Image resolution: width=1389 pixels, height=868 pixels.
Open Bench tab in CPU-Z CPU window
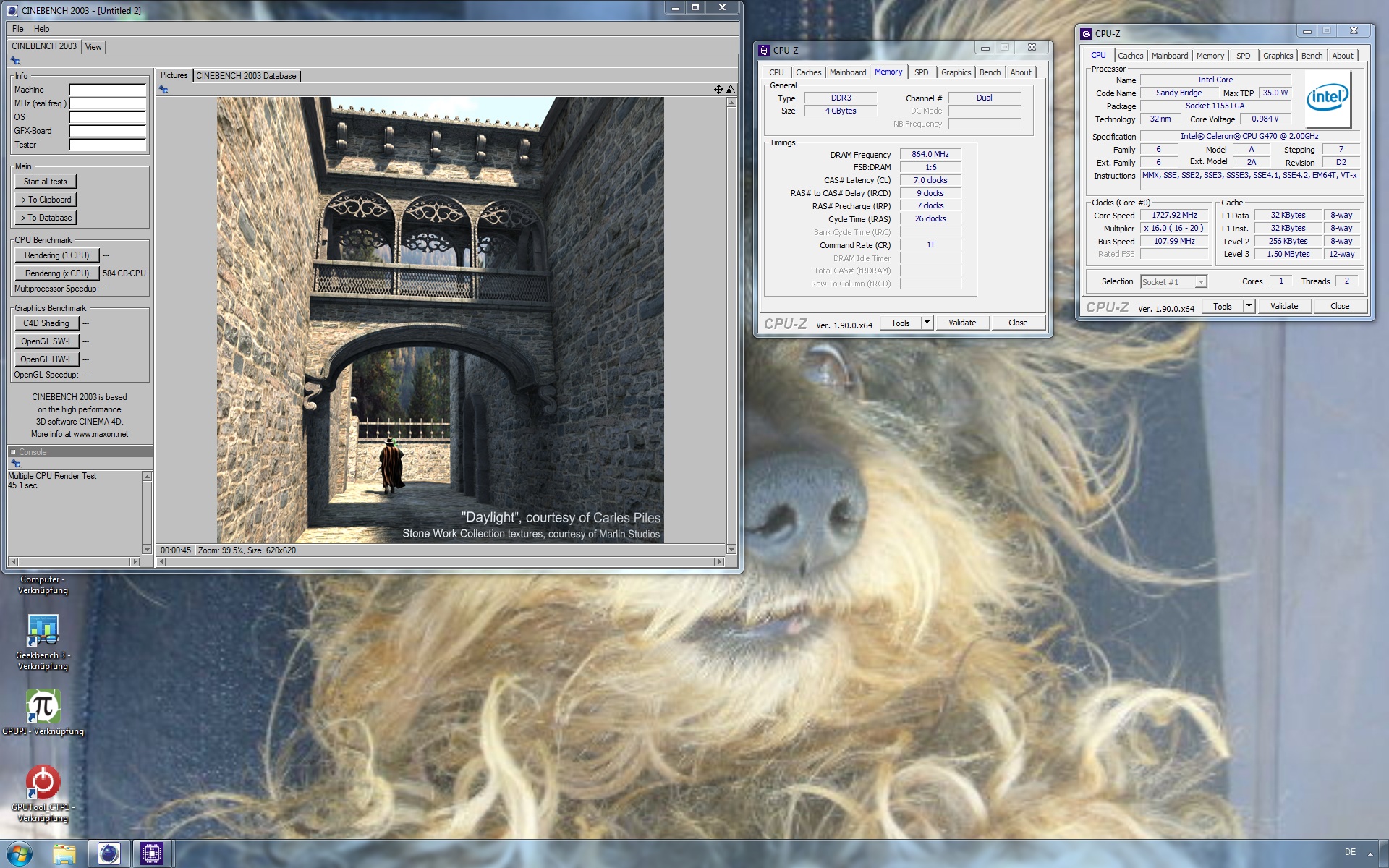click(1312, 56)
